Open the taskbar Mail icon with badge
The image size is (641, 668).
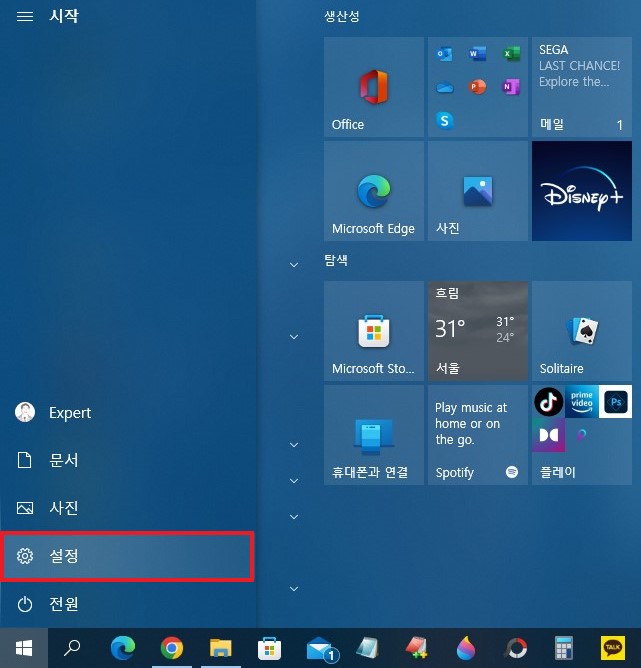(x=321, y=648)
